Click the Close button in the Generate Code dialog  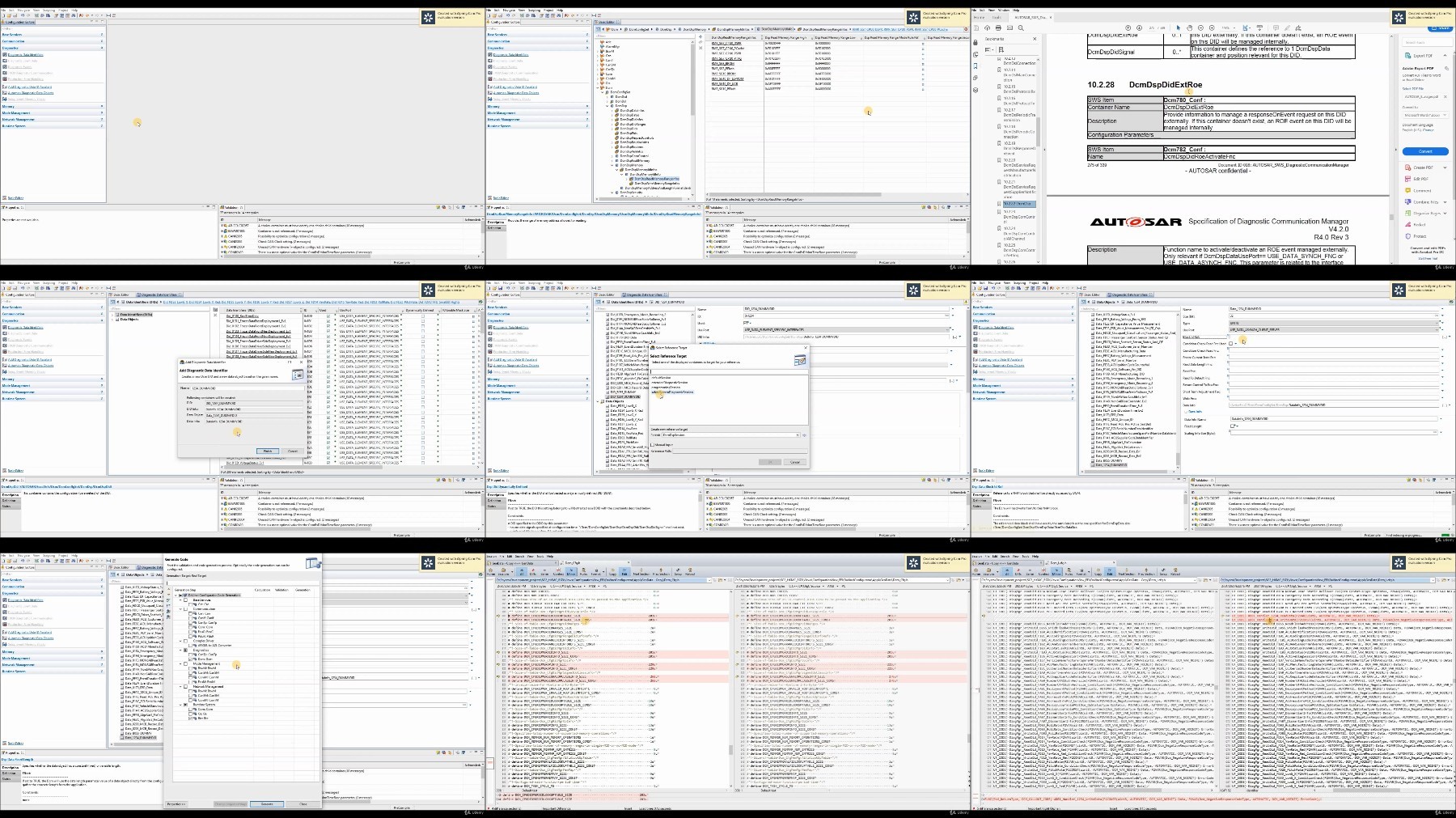[x=303, y=804]
